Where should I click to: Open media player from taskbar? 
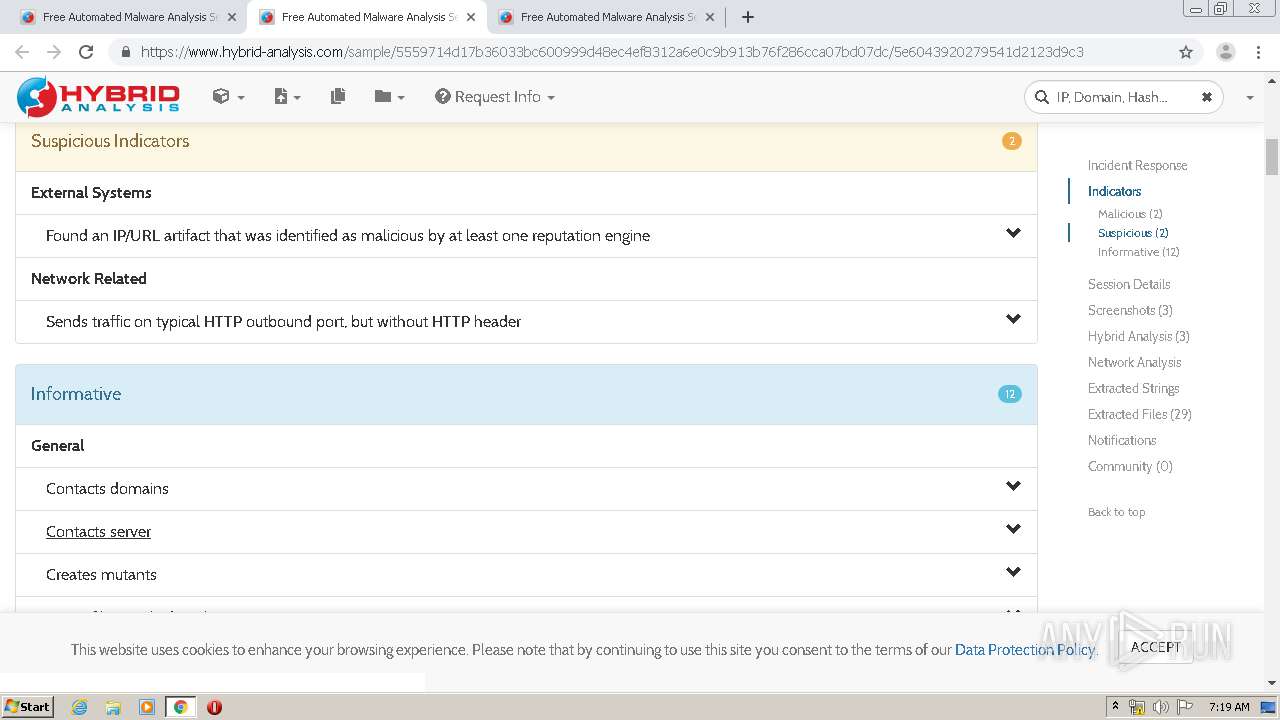147,707
